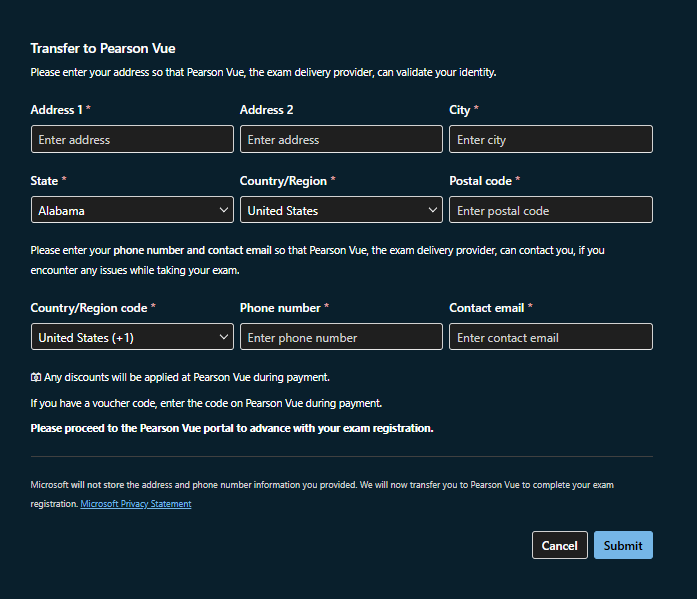Viewport: 697px width, 599px height.
Task: Click the voucher code instruction sentence
Action: (206, 403)
